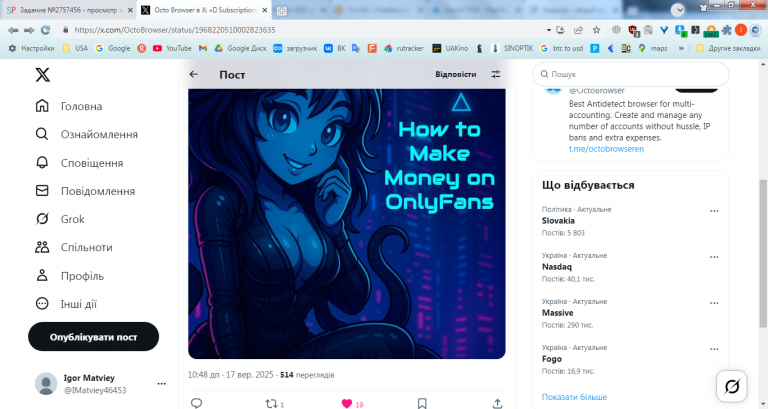Click the share icon under post
The height and width of the screenshot is (409, 768).
click(497, 403)
